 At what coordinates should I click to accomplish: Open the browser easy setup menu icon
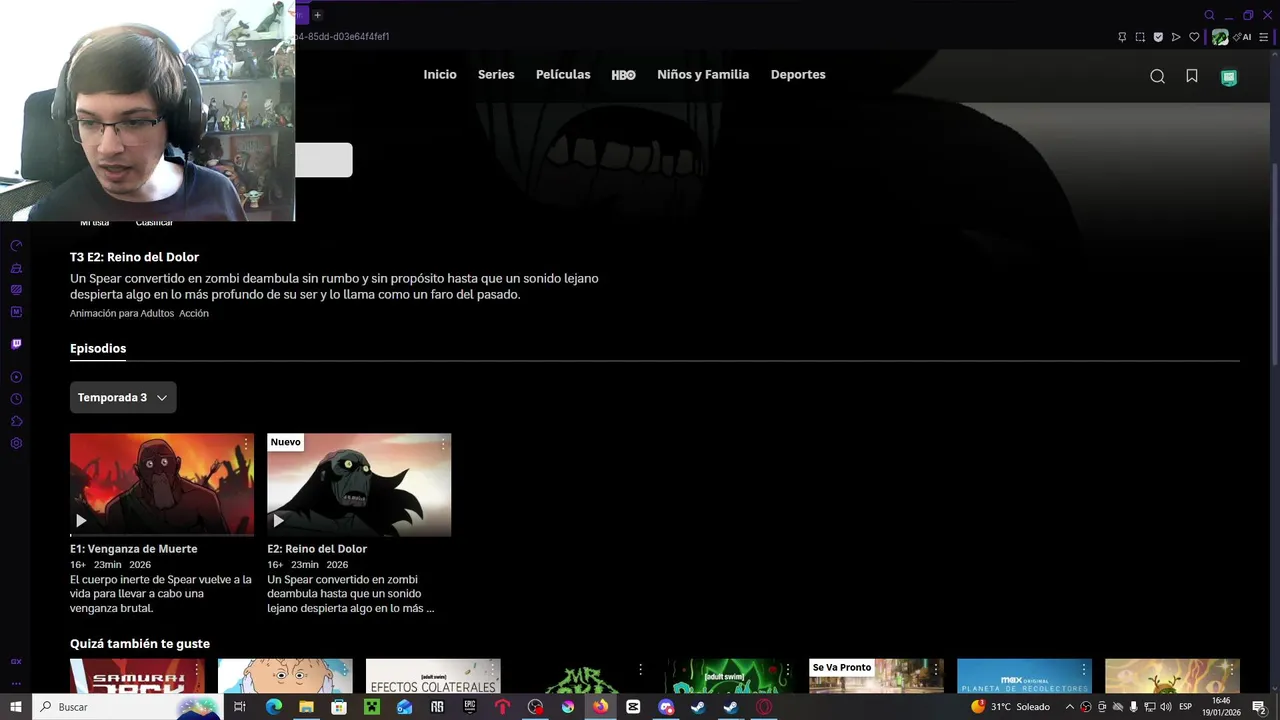point(1264,37)
